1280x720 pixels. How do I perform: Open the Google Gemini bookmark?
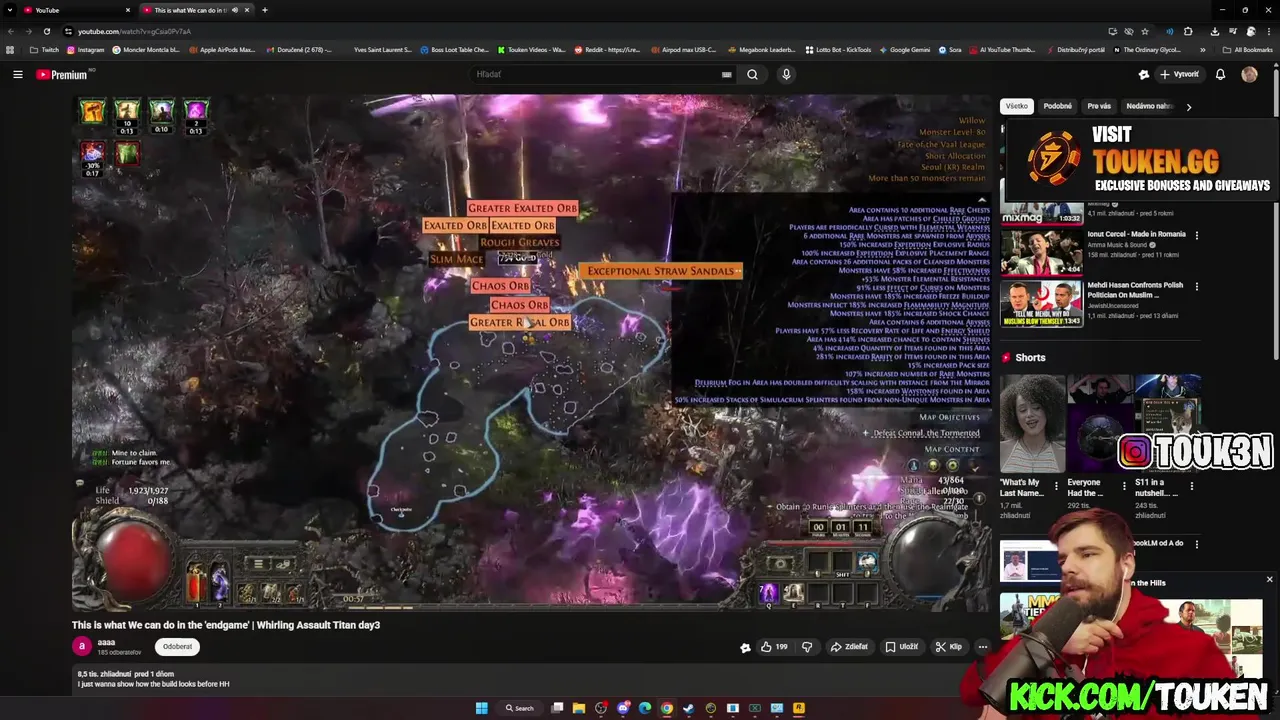(x=905, y=50)
